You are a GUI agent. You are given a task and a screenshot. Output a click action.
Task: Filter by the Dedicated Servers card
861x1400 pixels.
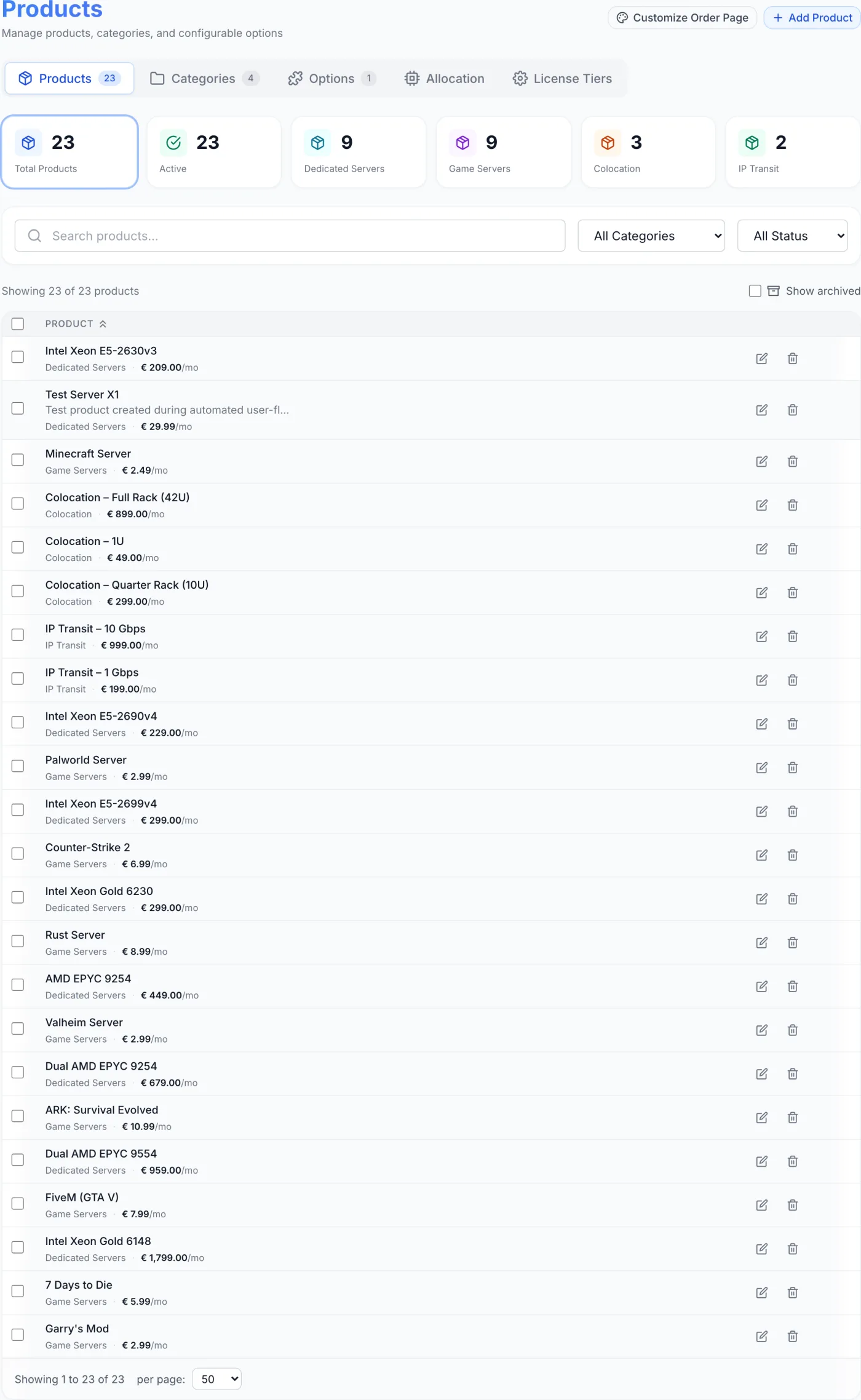click(x=359, y=152)
